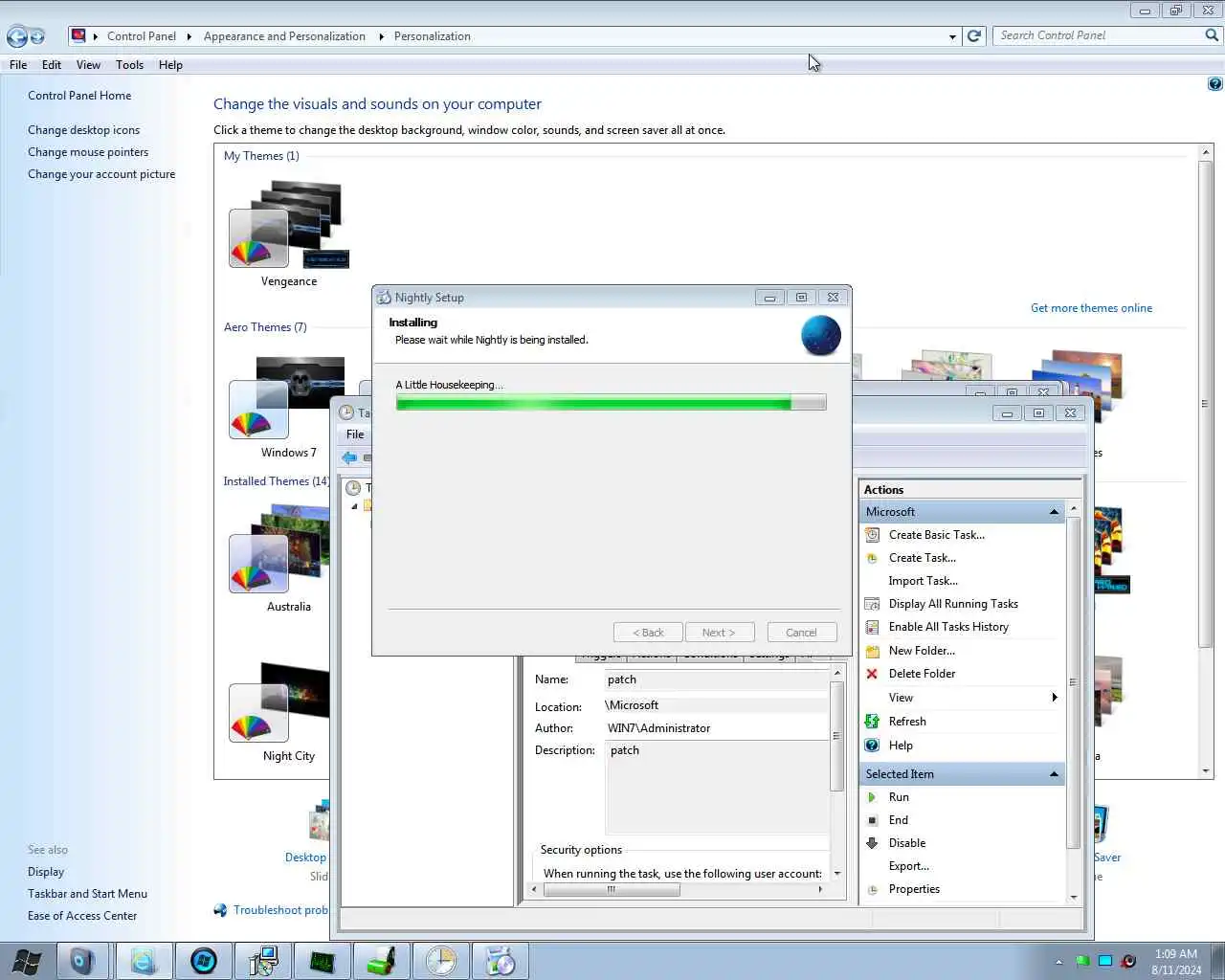Show hidden tray icons arrow

(x=1058, y=962)
